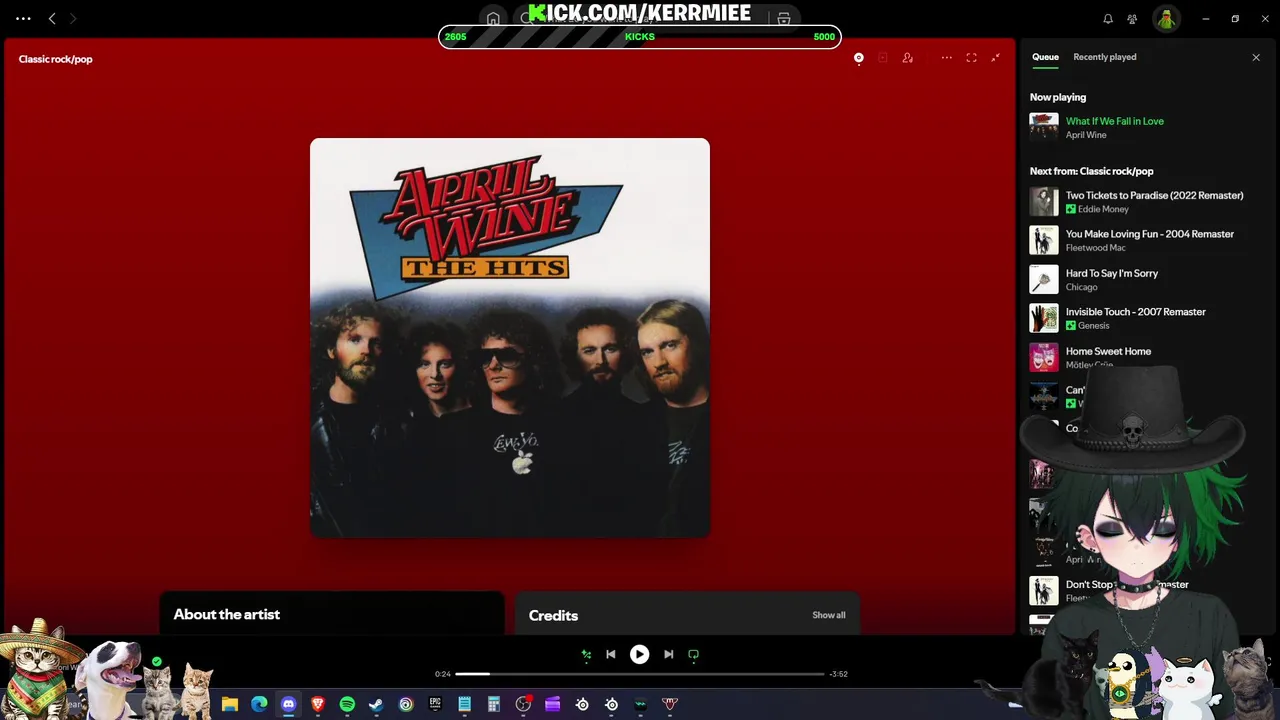
Task: Open Epic Games Launcher from the taskbar
Action: 435,705
